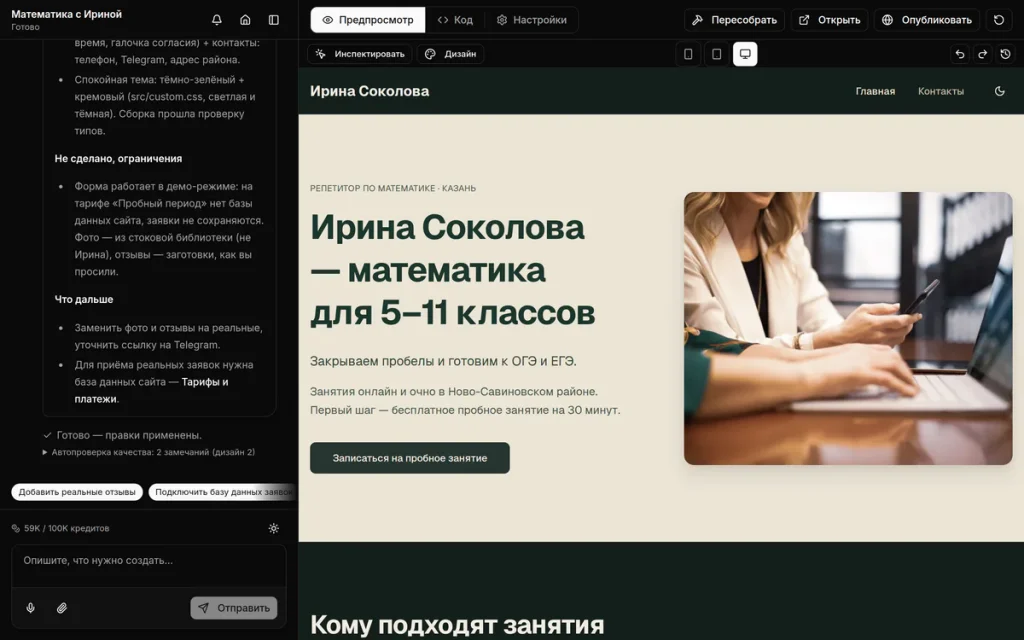Open Дизайн palette tool
Image resolution: width=1024 pixels, height=640 pixels.
tap(451, 54)
